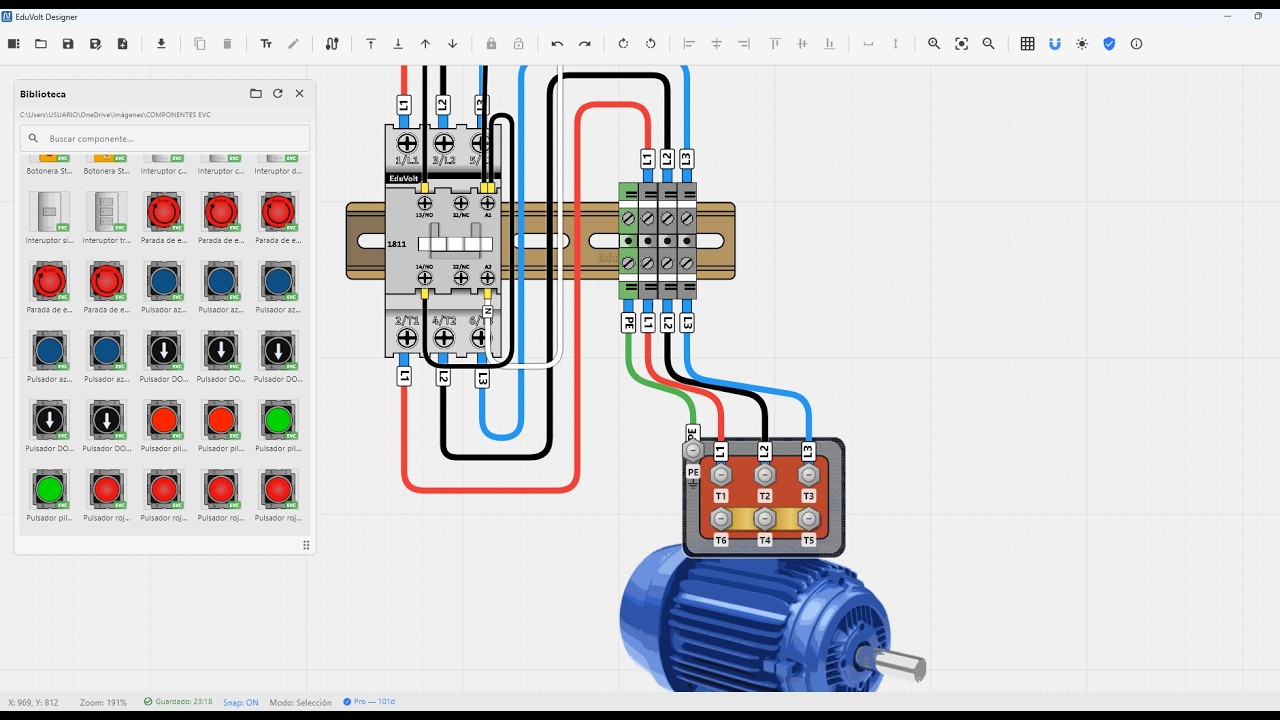Open a project with the folder icon
This screenshot has width=1280, height=720.
[41, 44]
